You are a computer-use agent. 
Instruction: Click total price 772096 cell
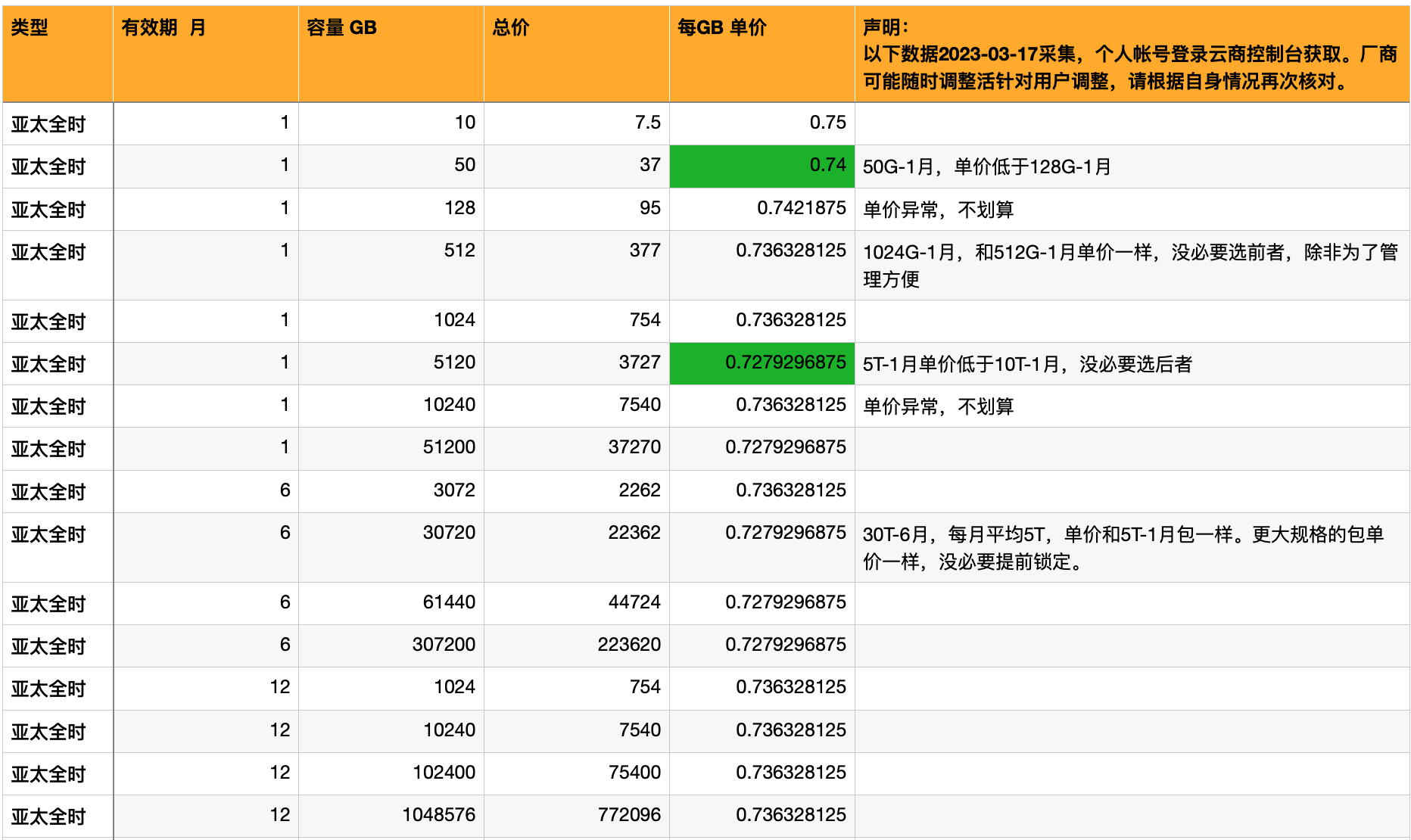point(577,816)
